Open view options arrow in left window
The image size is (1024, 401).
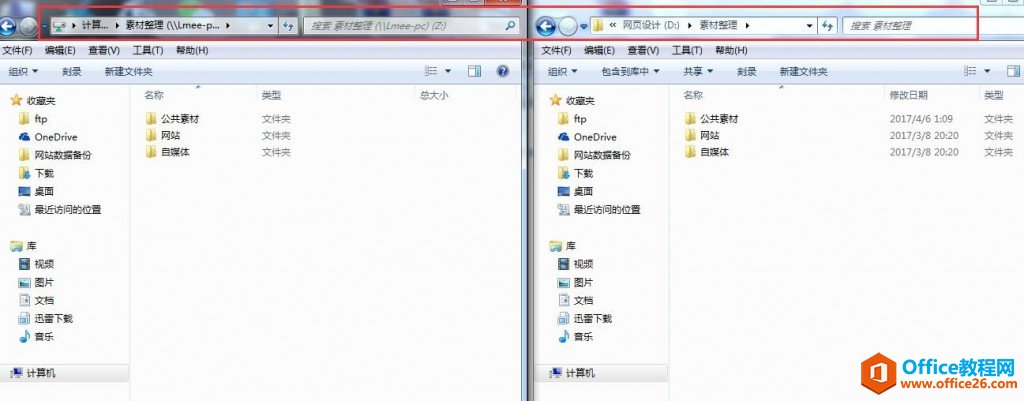pyautogui.click(x=448, y=71)
